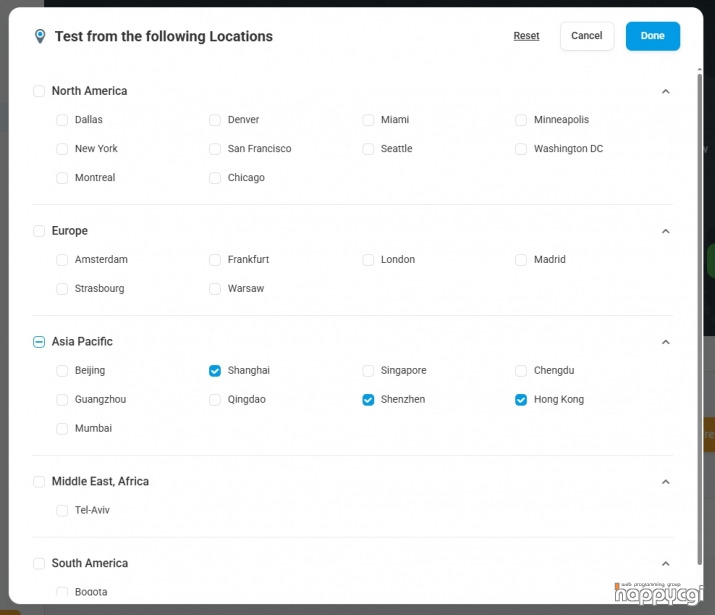The height and width of the screenshot is (615, 715).
Task: Tick the Frankfurt checkbox
Action: (x=215, y=260)
